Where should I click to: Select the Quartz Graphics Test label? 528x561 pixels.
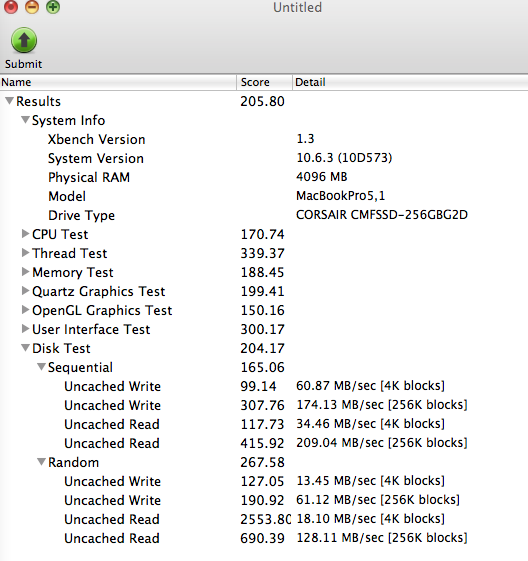click(99, 292)
